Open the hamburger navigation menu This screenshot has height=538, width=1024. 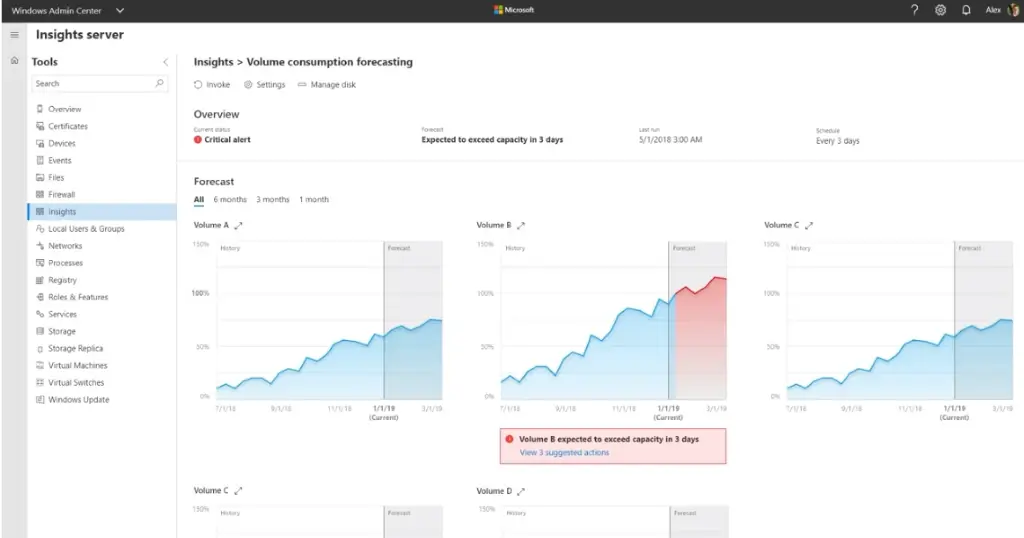pos(14,35)
